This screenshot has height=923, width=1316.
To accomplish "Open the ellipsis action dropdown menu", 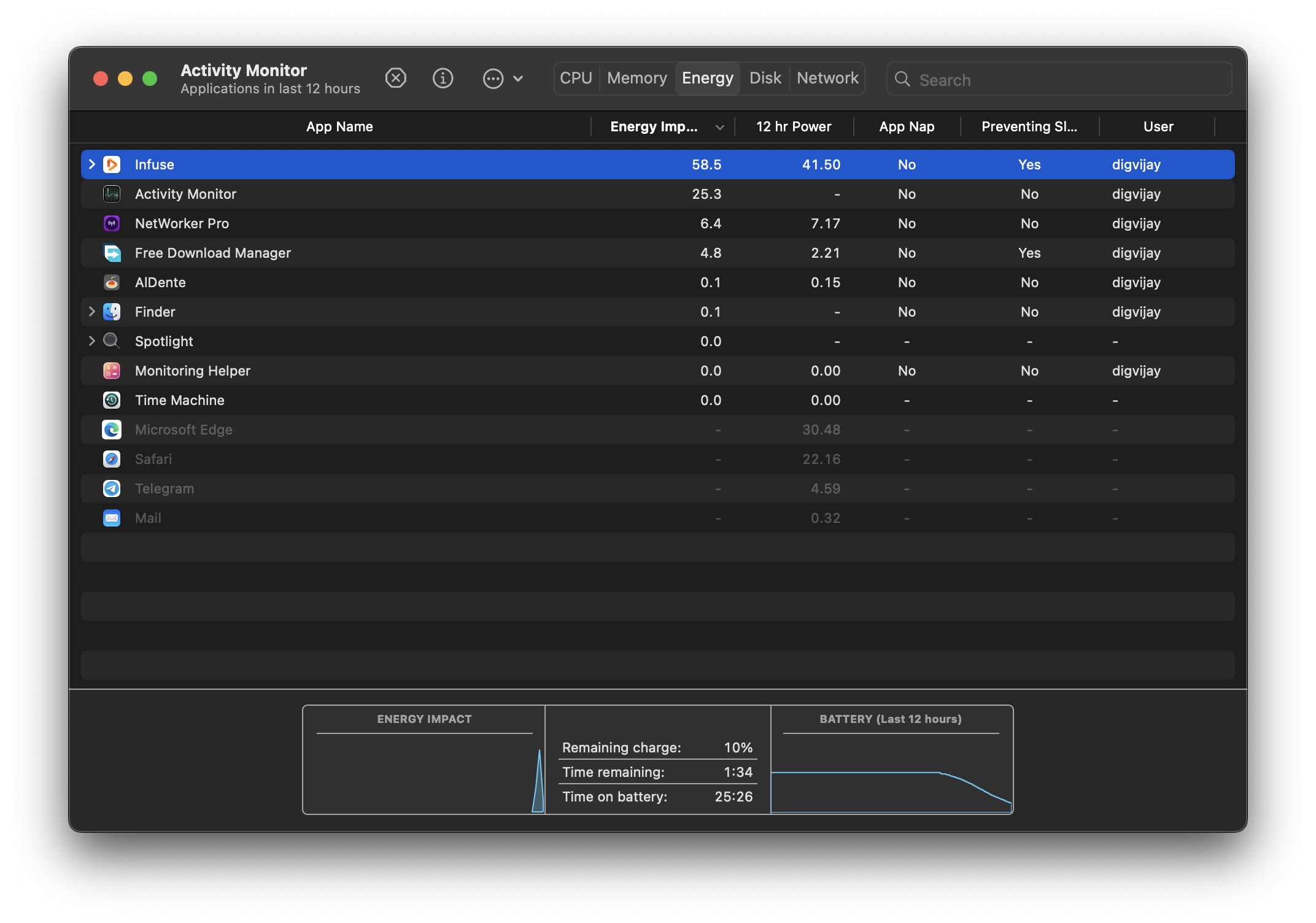I will (503, 79).
